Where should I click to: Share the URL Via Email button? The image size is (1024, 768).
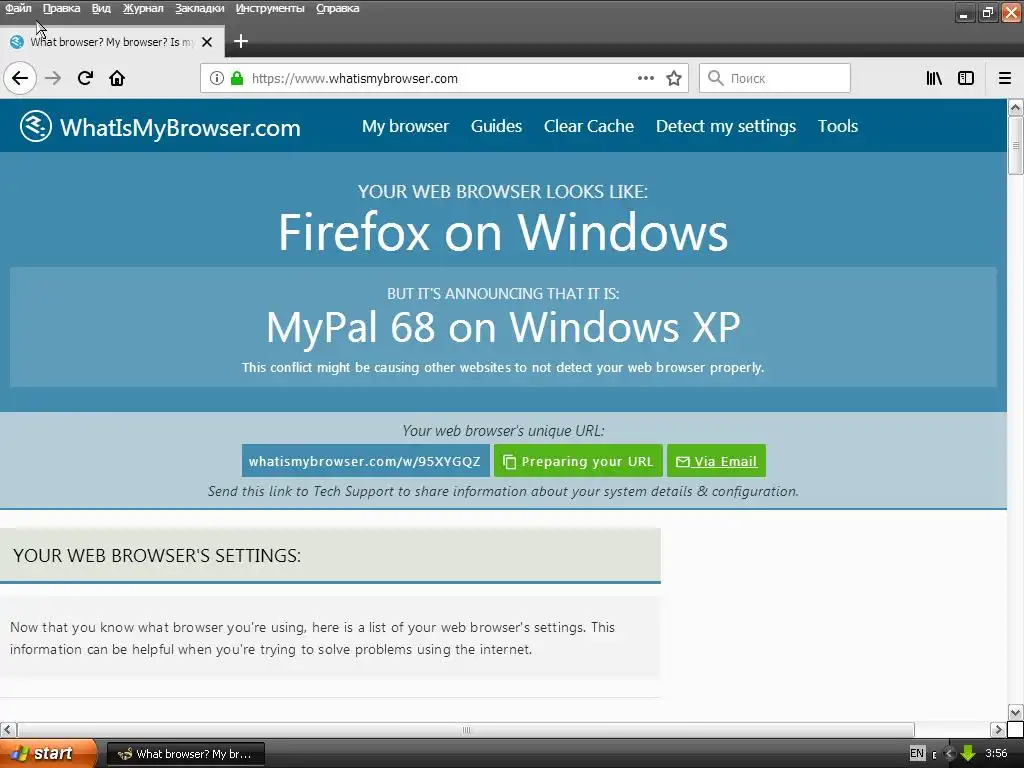[716, 461]
